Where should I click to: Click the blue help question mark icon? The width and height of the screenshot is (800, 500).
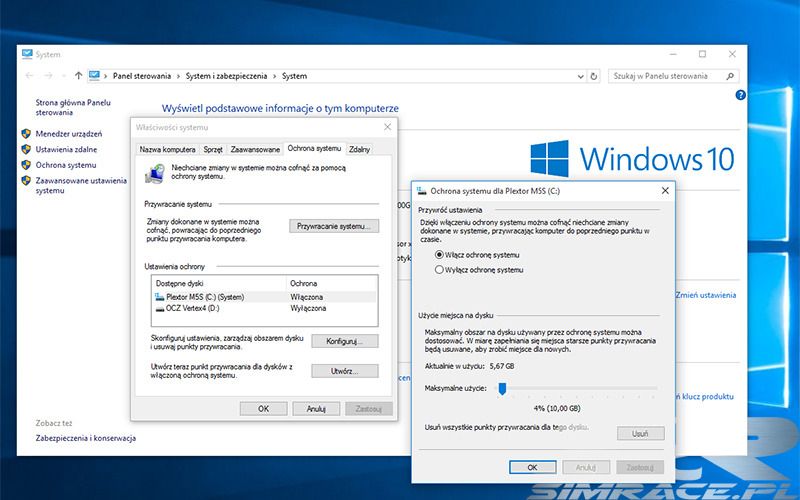coord(740,95)
